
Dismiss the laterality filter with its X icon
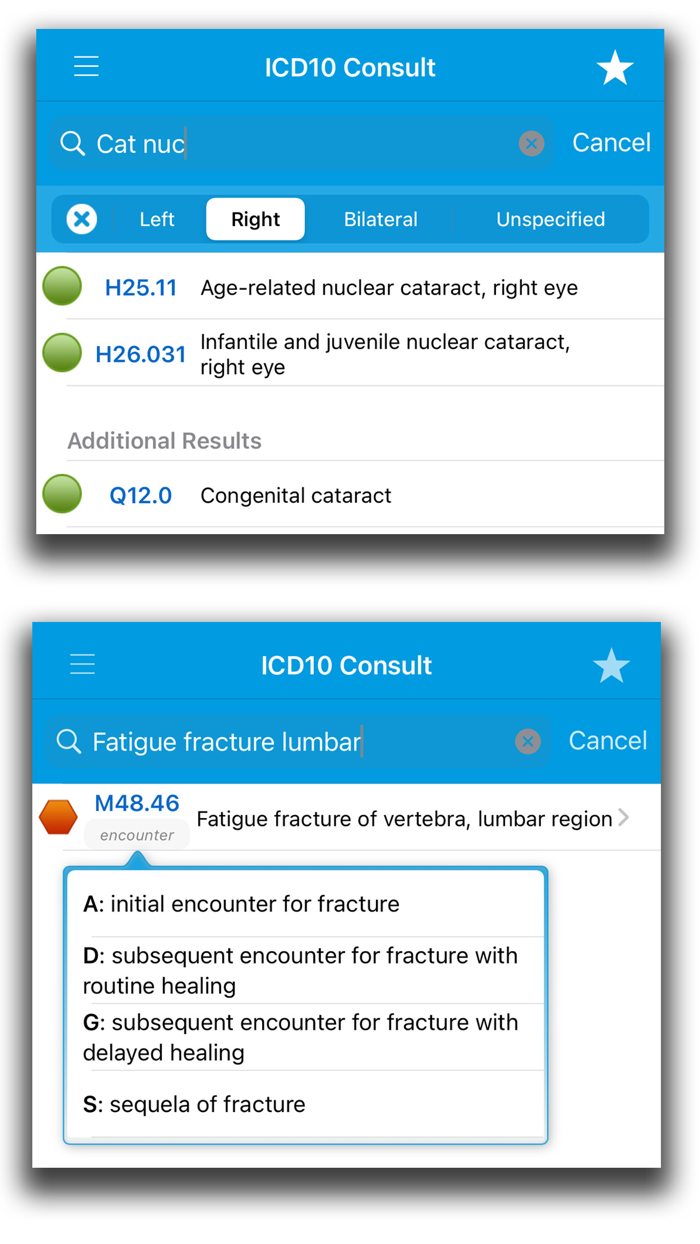pyautogui.click(x=81, y=219)
